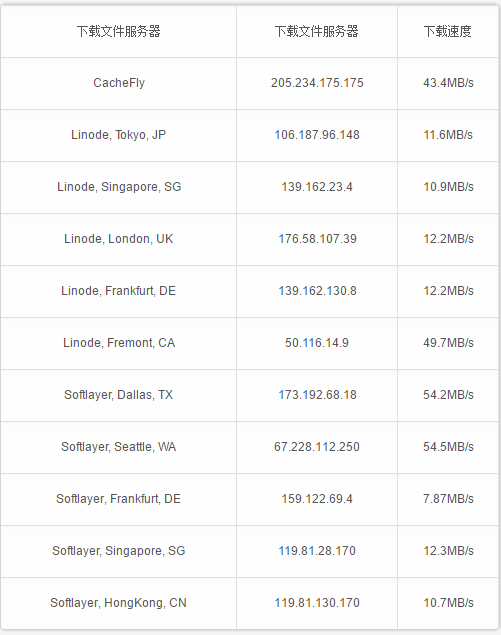Select the Linode, Tokyo, JP row label

click(x=119, y=135)
